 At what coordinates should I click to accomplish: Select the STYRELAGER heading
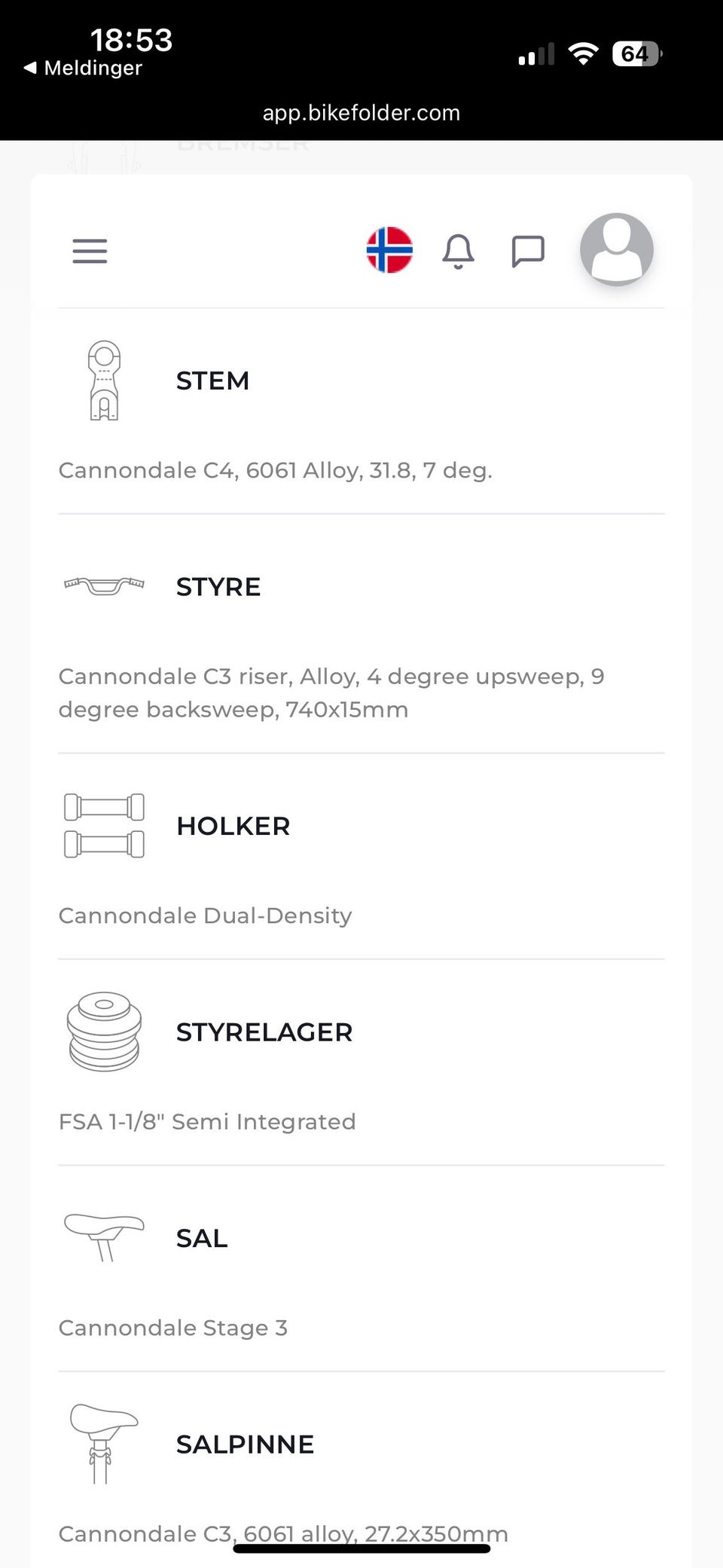click(264, 1032)
